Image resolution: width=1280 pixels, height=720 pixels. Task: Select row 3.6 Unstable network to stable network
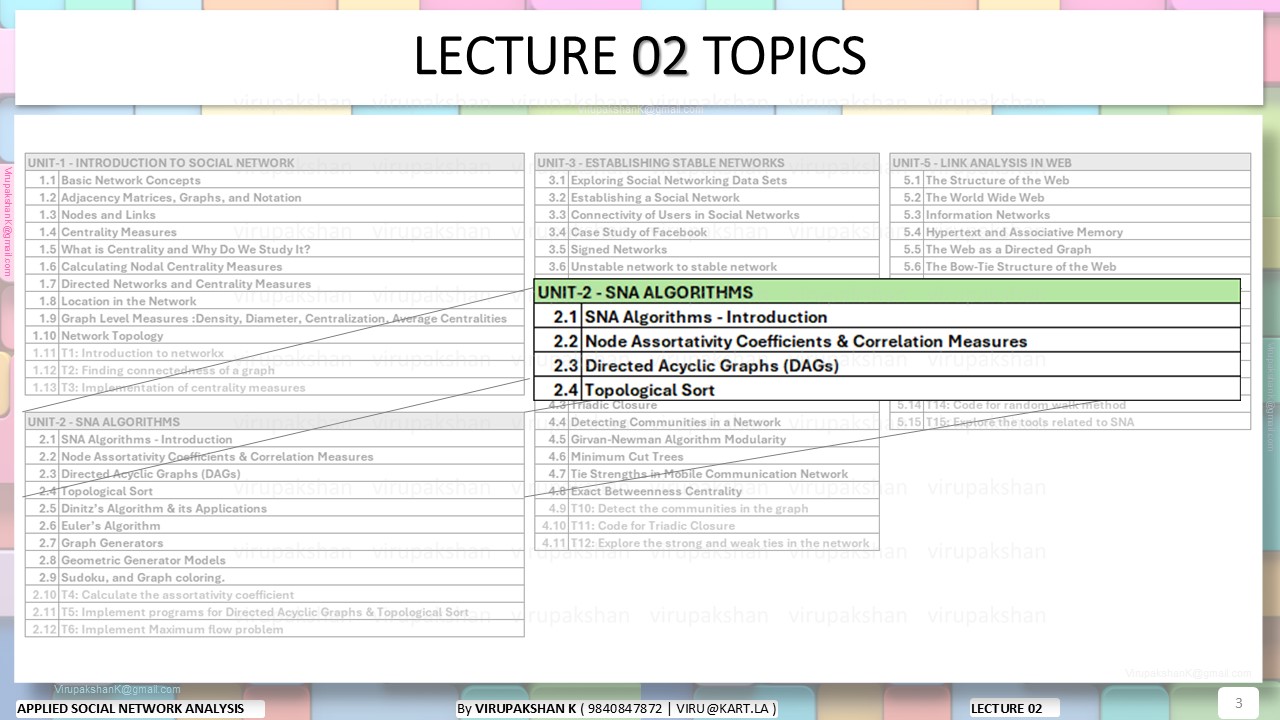(707, 267)
